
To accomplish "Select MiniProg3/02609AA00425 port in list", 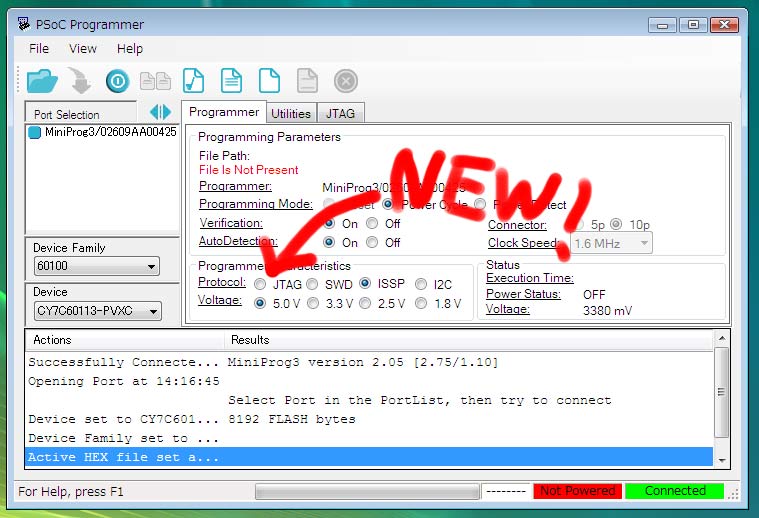I will (102, 132).
